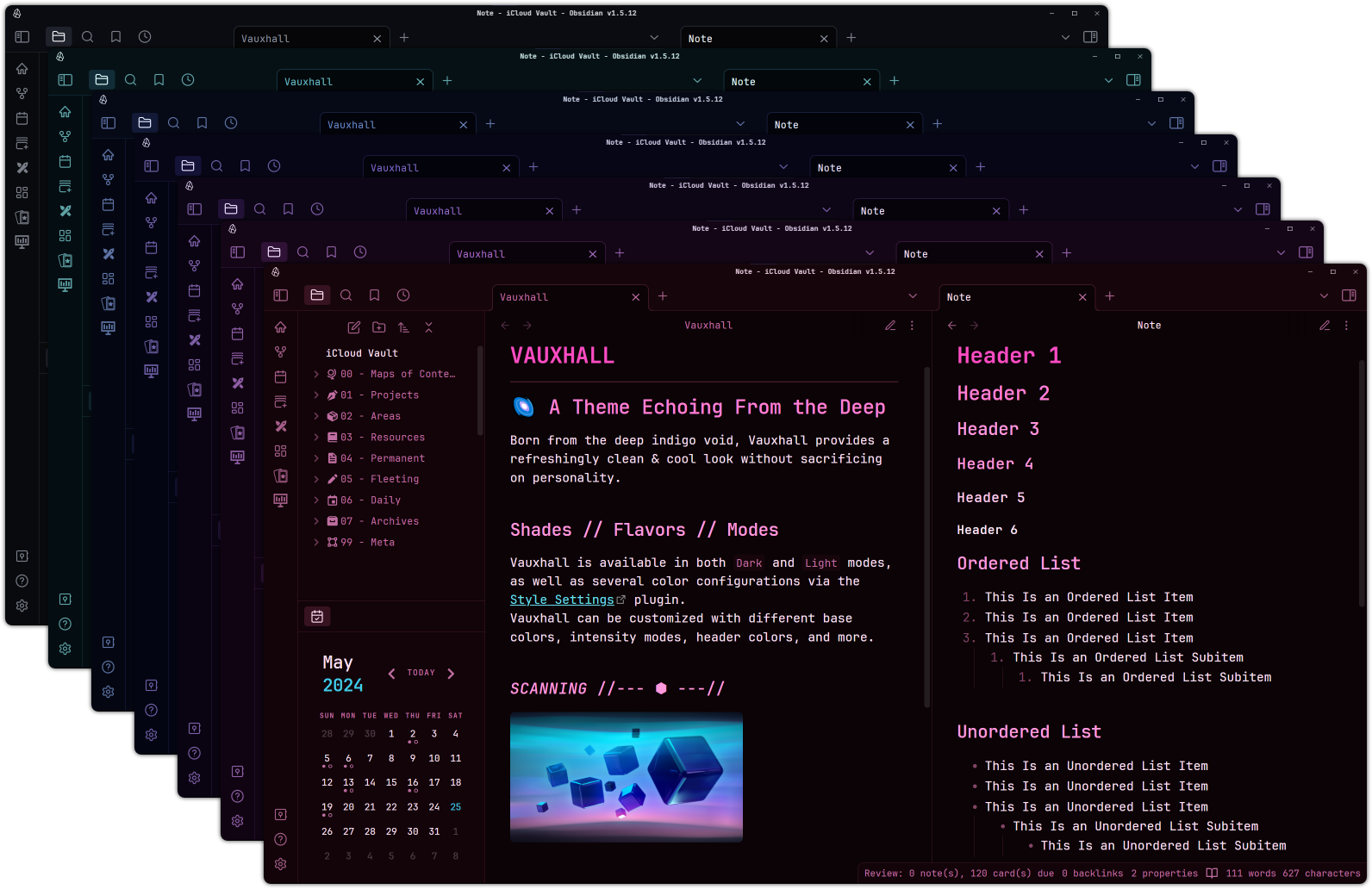Create a new note in the file explorer
This screenshot has width=1372, height=889.
[x=354, y=327]
